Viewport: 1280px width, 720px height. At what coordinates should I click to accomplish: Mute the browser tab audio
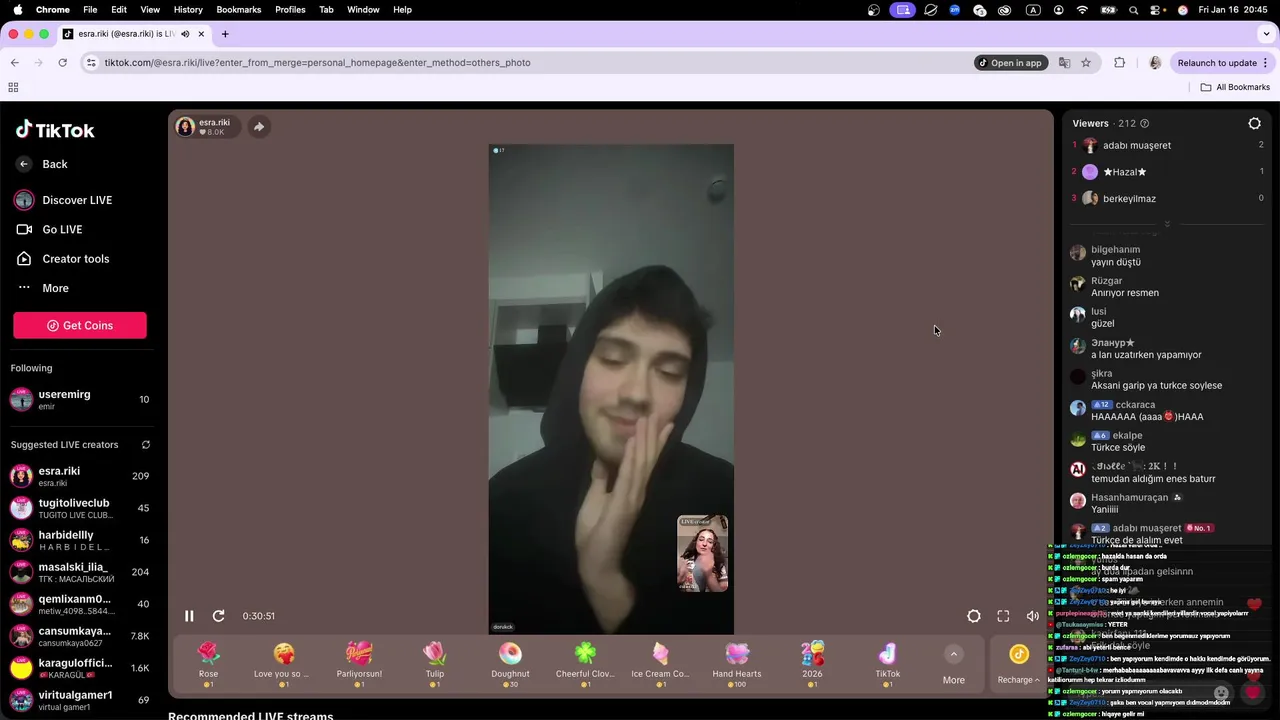(x=185, y=34)
